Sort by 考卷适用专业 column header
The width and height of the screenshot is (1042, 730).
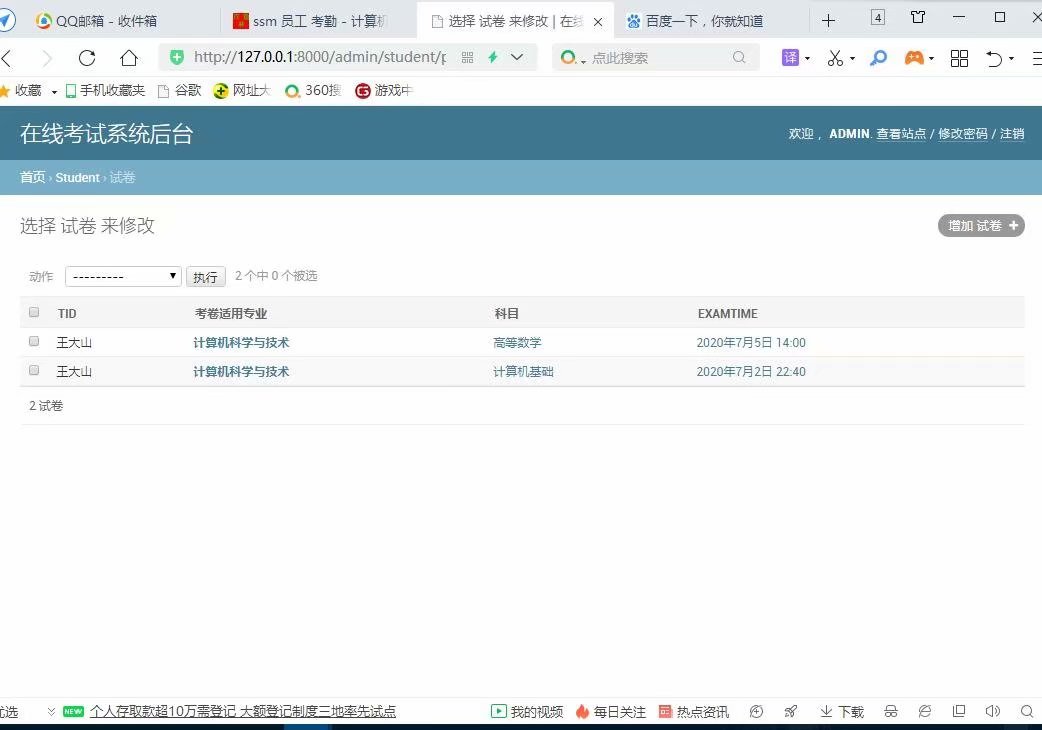click(231, 314)
